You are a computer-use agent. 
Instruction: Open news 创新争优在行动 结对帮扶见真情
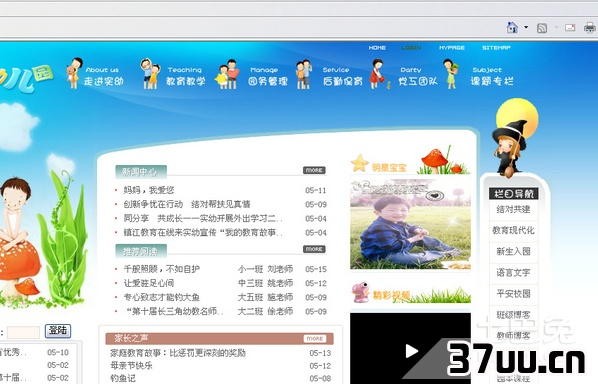(187, 204)
